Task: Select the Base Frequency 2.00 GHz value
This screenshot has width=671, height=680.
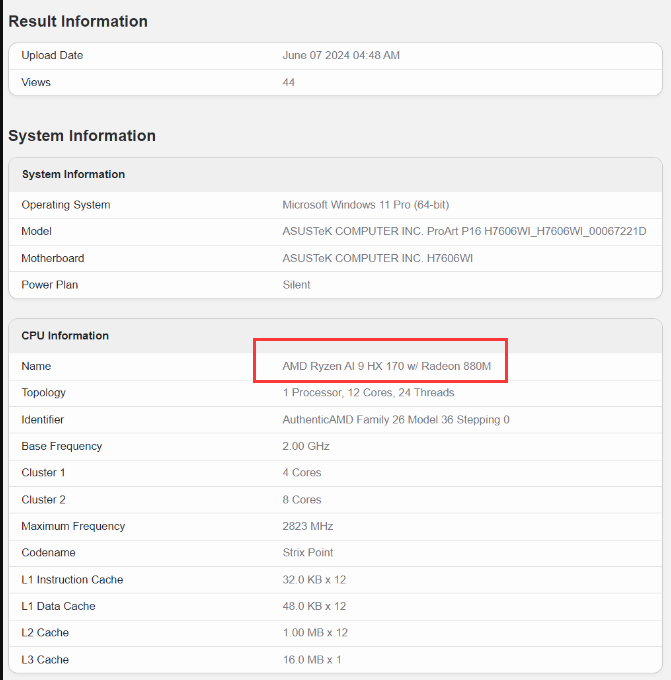Action: pos(307,446)
